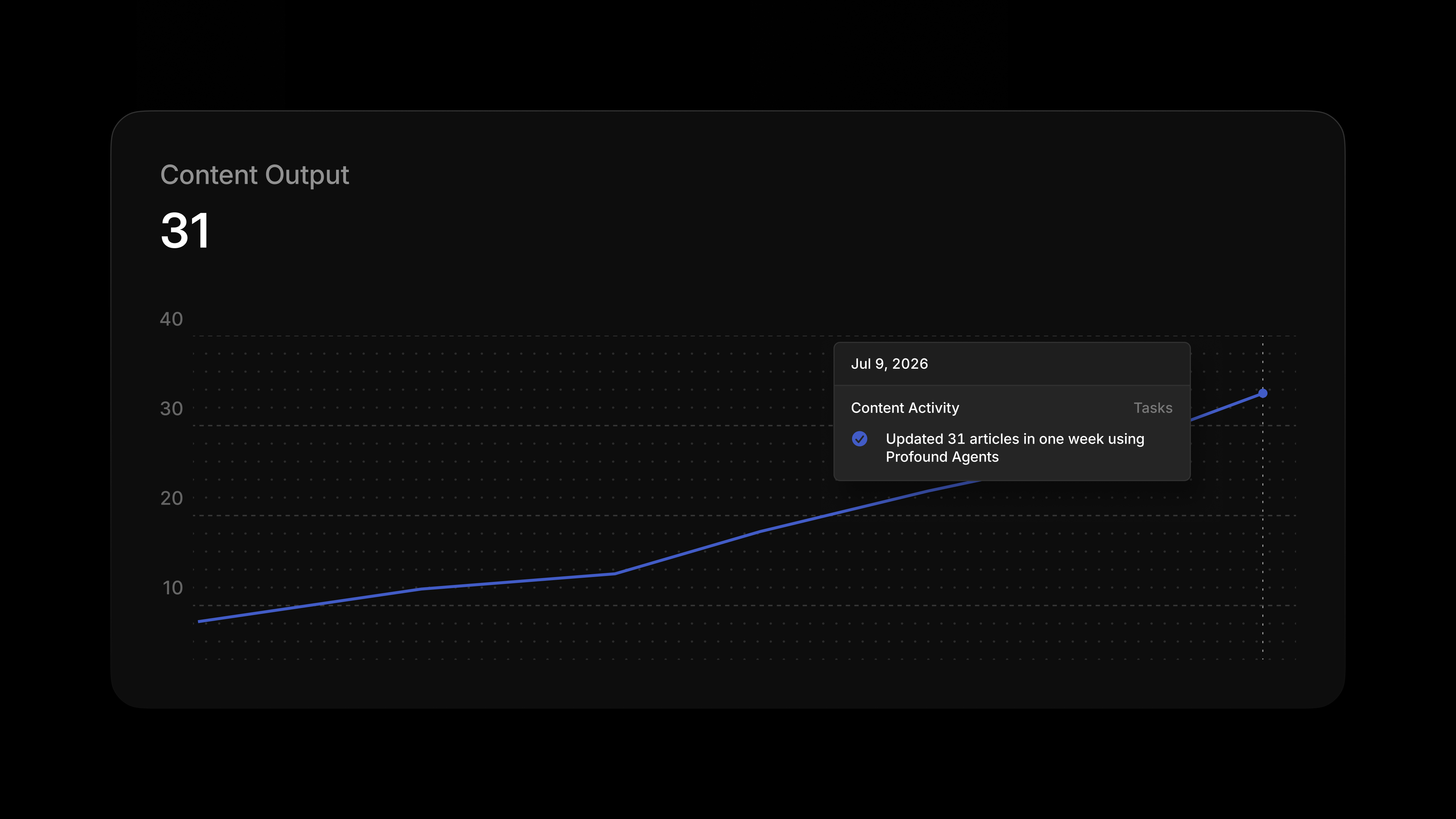Select the leftmost starting point of blue line
This screenshot has height=819, width=1456.
tap(199, 621)
